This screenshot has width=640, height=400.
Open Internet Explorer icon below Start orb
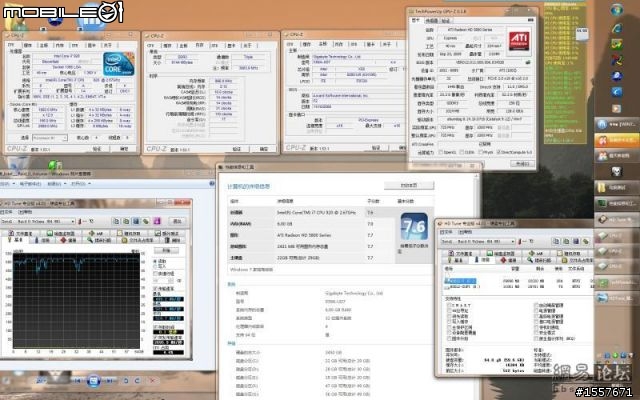coord(617,28)
